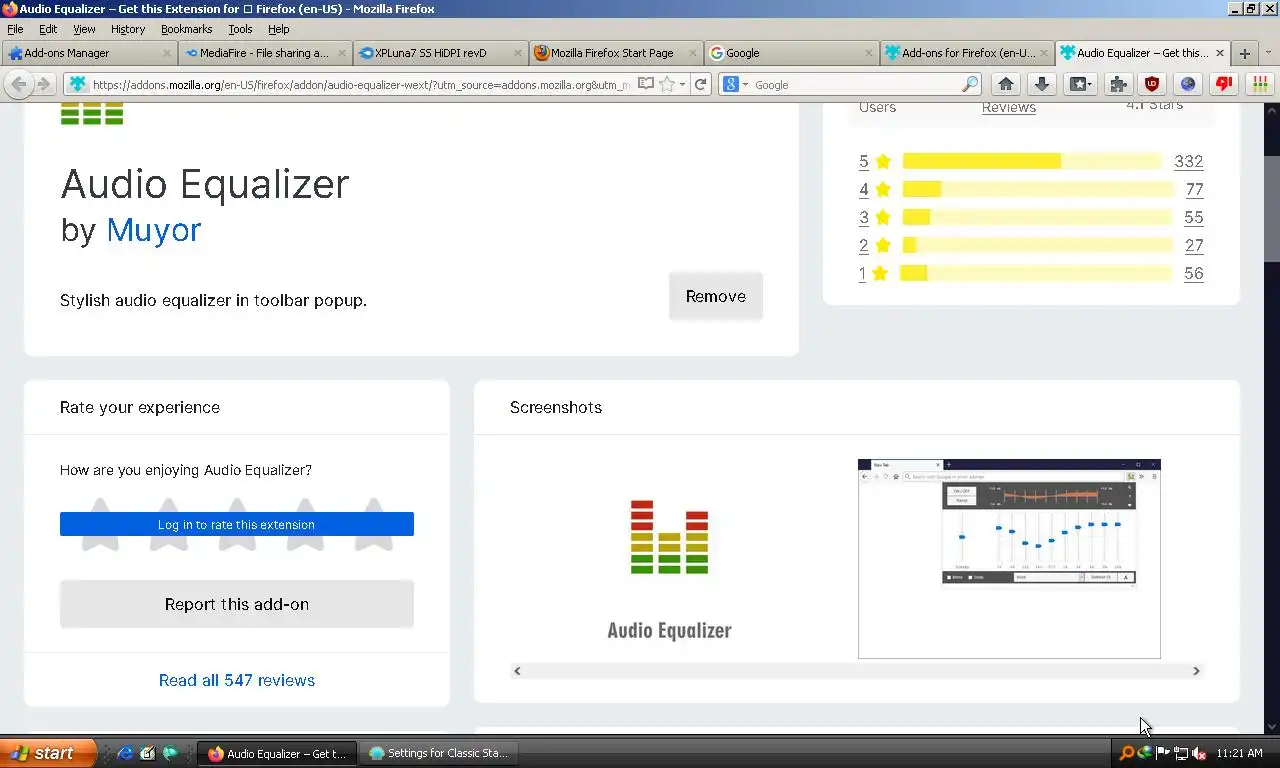Image resolution: width=1280 pixels, height=768 pixels.
Task: Switch to Settings for Classic Start taskbar item
Action: click(x=438, y=754)
